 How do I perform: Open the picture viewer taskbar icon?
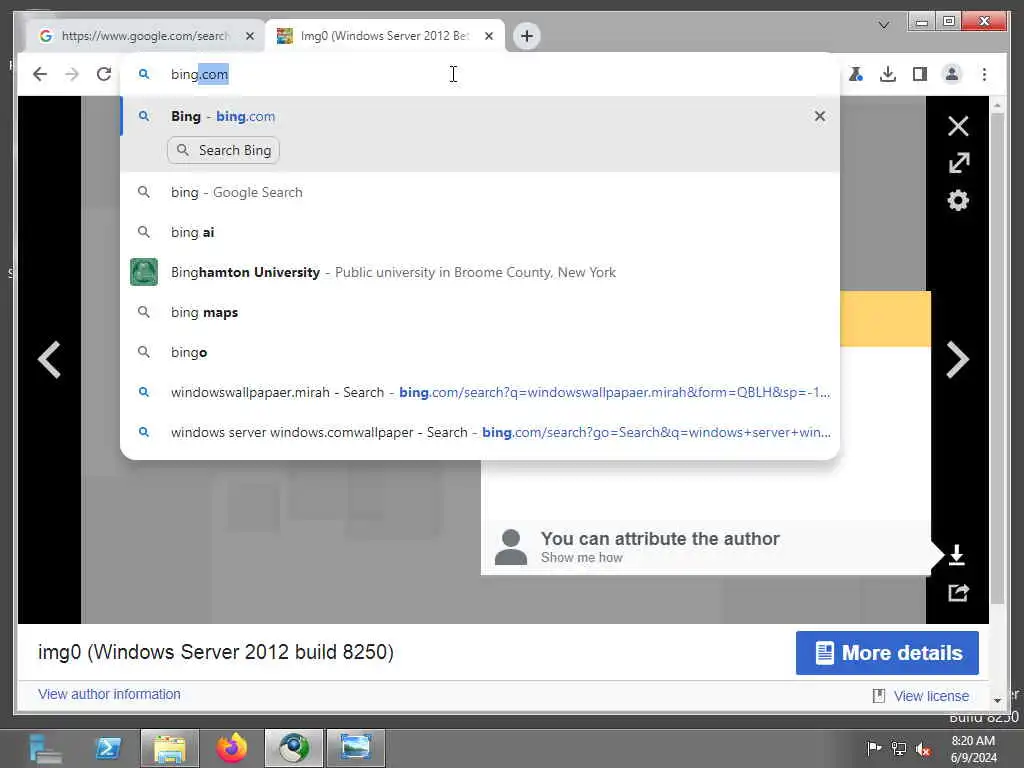click(356, 748)
